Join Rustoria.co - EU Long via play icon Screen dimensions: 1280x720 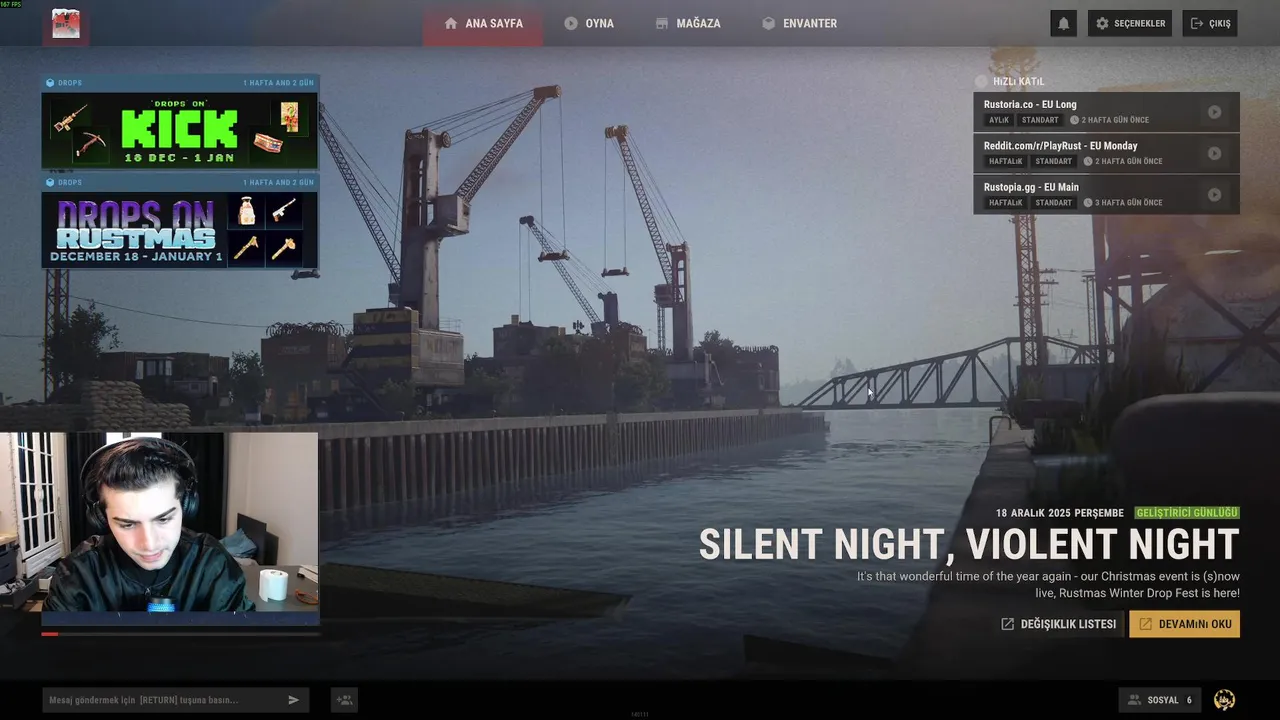coord(1214,112)
